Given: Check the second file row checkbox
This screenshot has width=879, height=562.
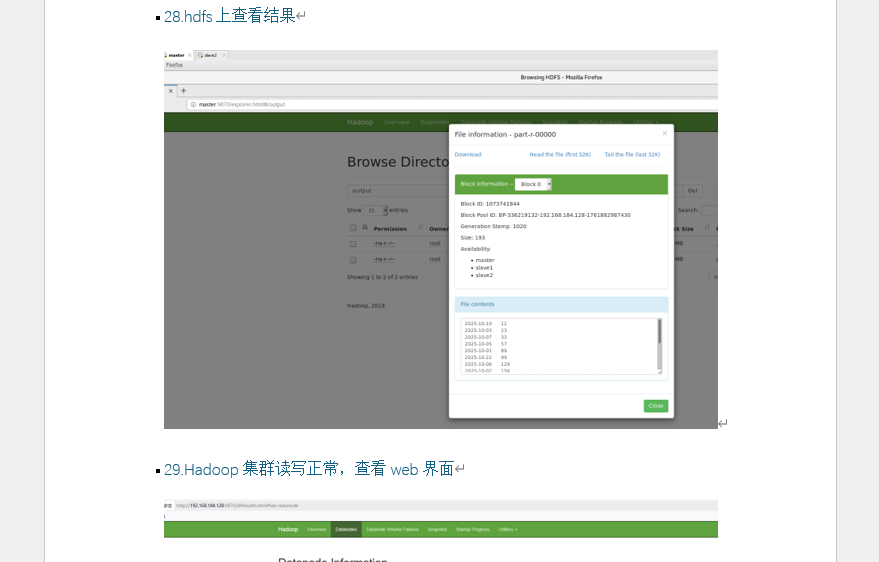Looking at the screenshot, I should point(353,259).
